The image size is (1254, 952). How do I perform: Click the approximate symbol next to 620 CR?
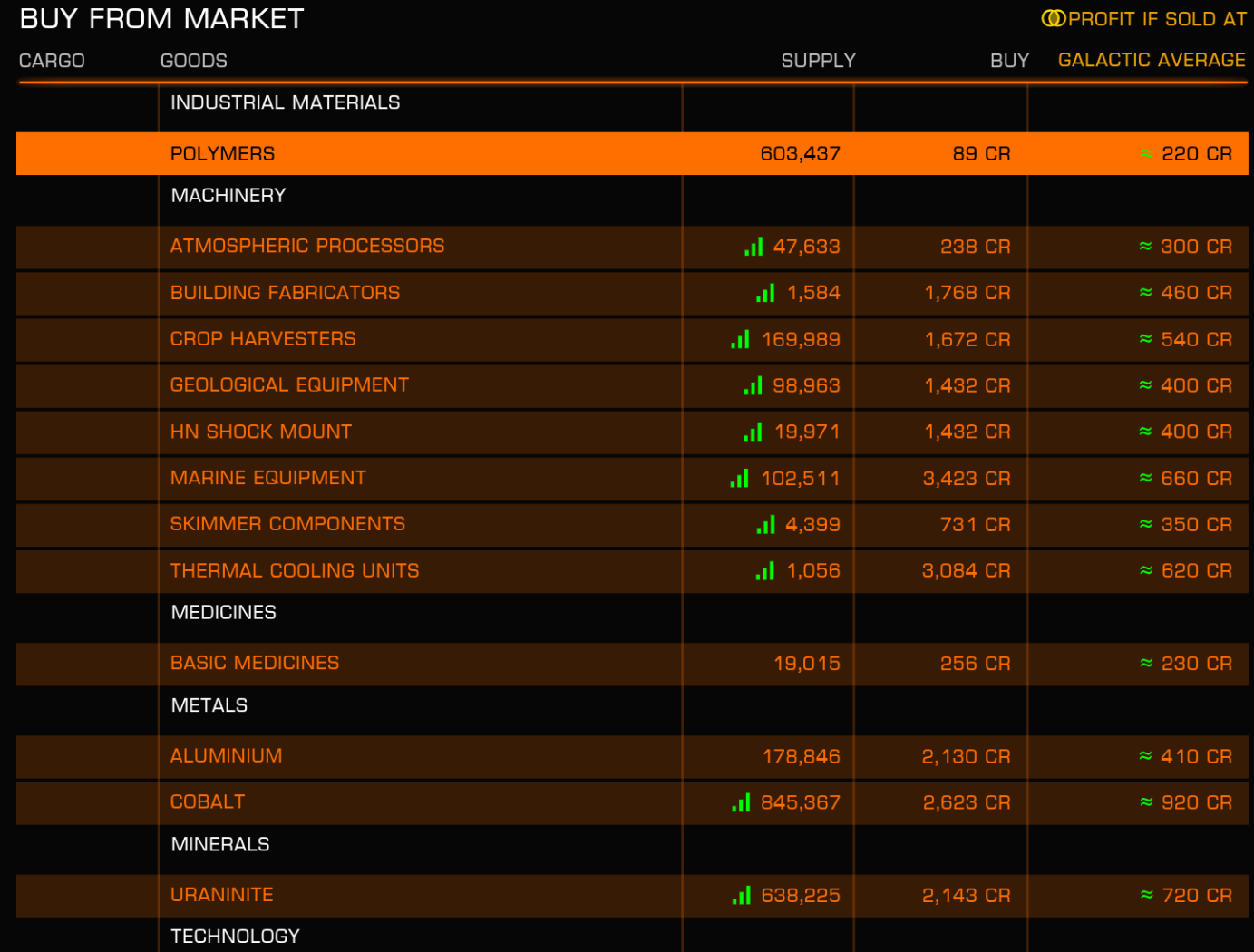[x=1146, y=569]
